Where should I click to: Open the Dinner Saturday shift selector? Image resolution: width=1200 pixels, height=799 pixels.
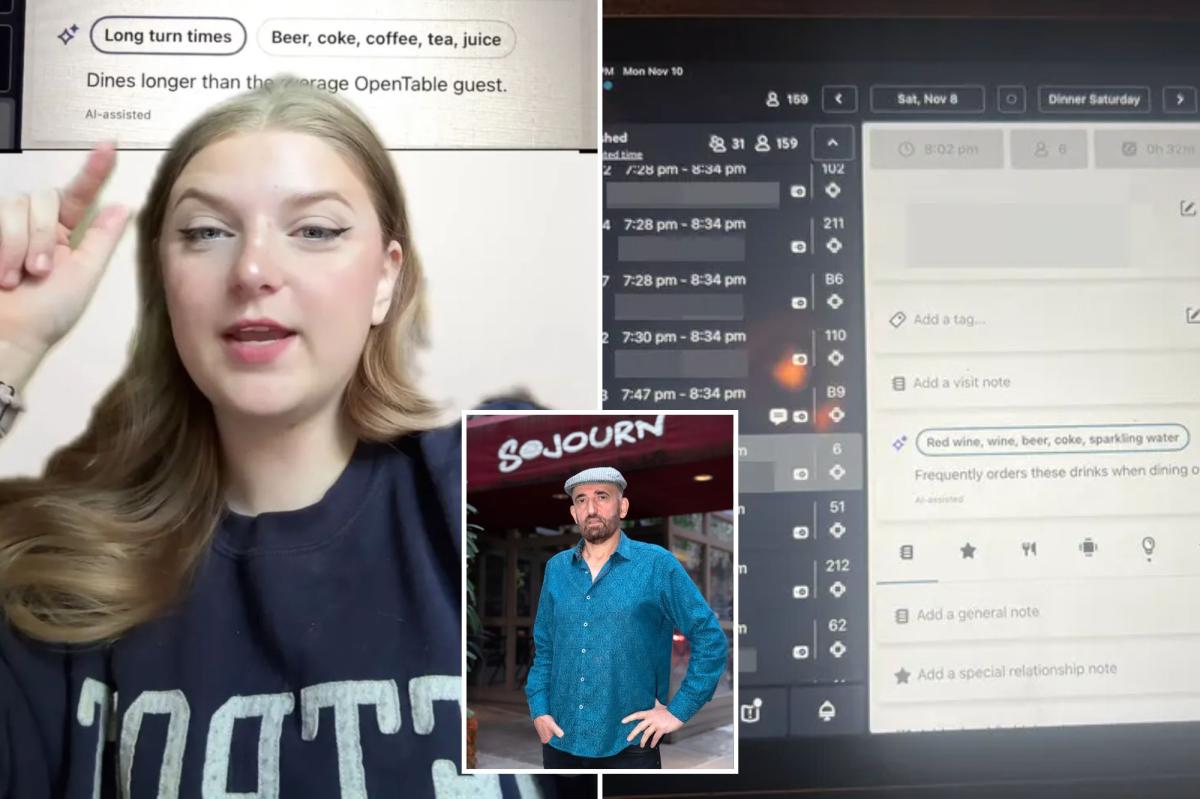click(x=1094, y=99)
